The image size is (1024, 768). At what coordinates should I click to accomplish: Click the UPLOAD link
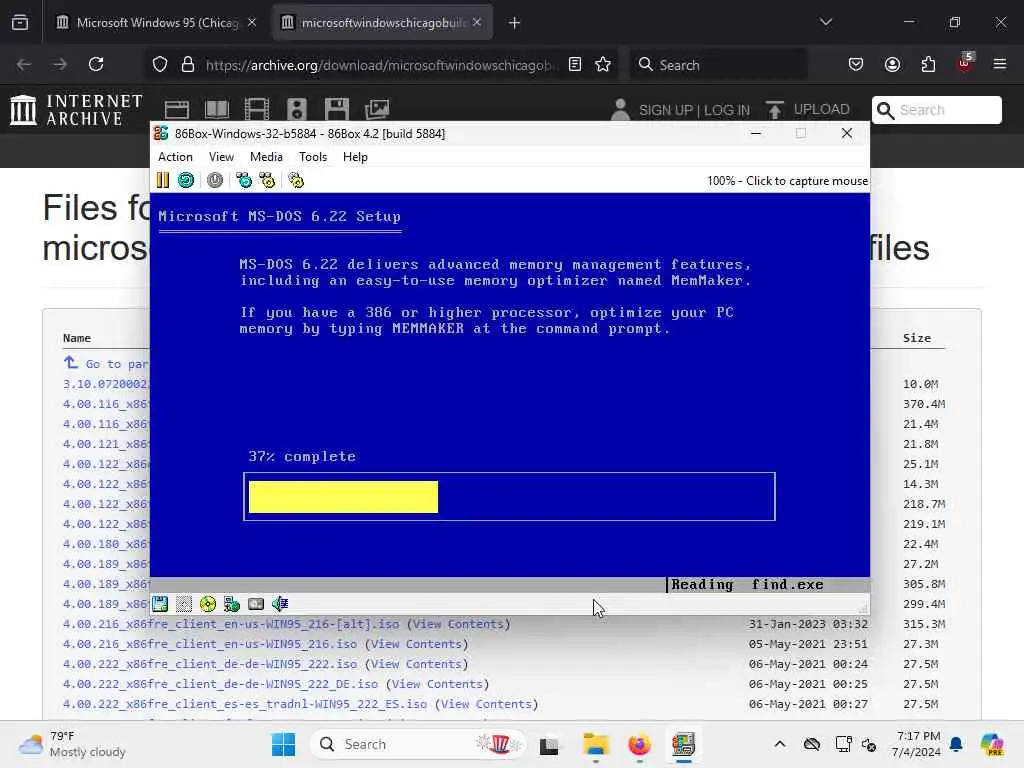tap(822, 109)
